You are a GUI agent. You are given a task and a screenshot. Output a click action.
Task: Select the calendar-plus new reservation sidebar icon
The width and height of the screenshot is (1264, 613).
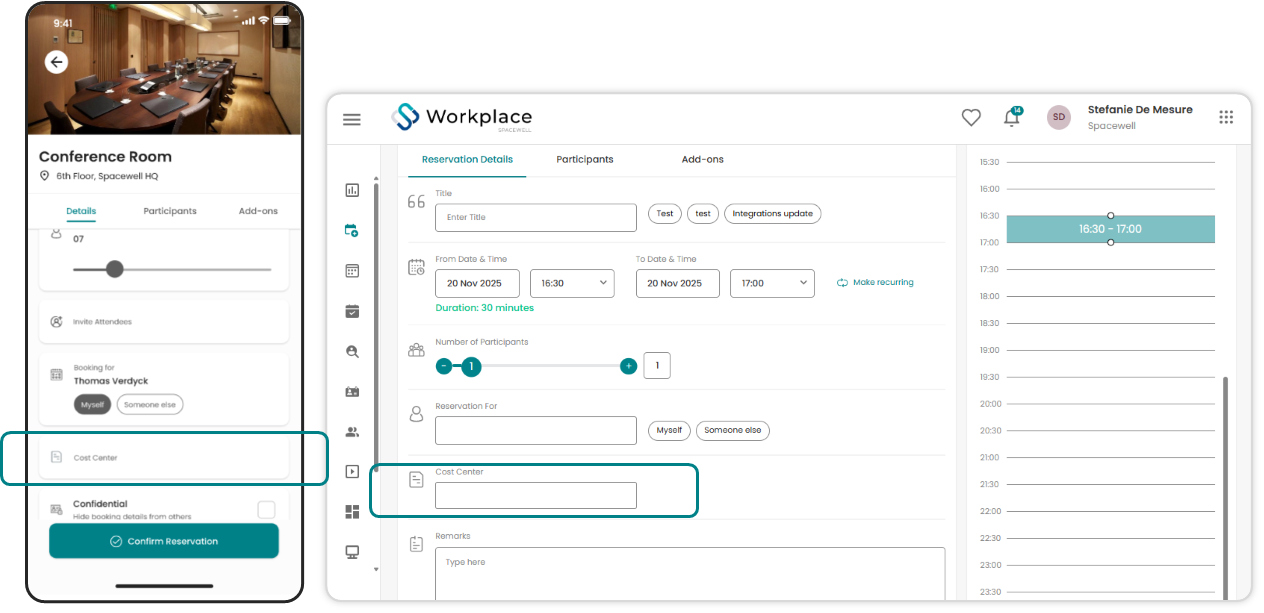(352, 230)
